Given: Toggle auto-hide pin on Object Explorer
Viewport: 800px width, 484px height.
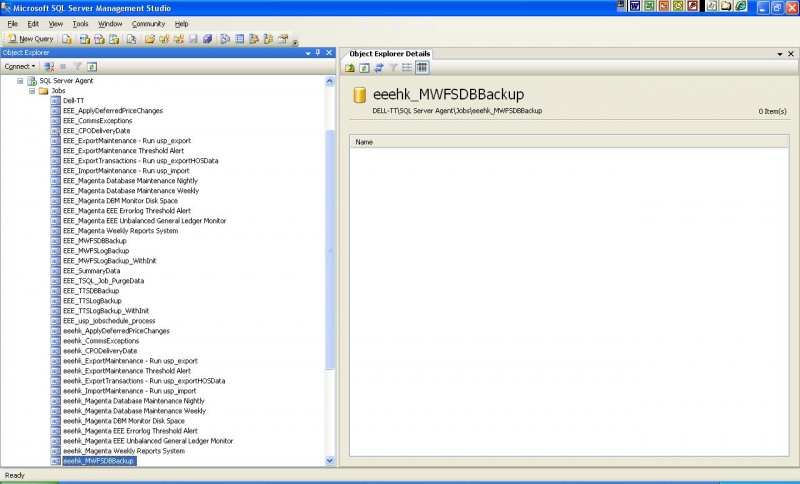Looking at the screenshot, I should 318,53.
